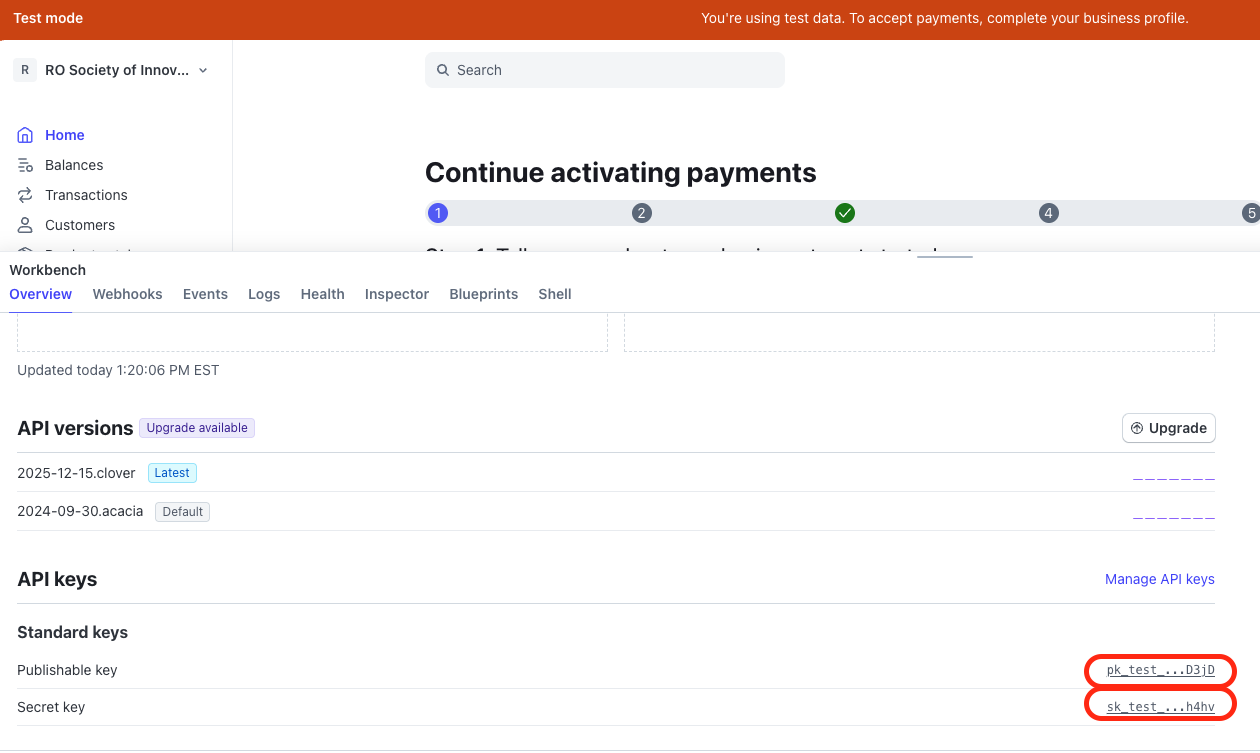The width and height of the screenshot is (1260, 753).
Task: Click the Upgrade available badge
Action: (x=197, y=428)
